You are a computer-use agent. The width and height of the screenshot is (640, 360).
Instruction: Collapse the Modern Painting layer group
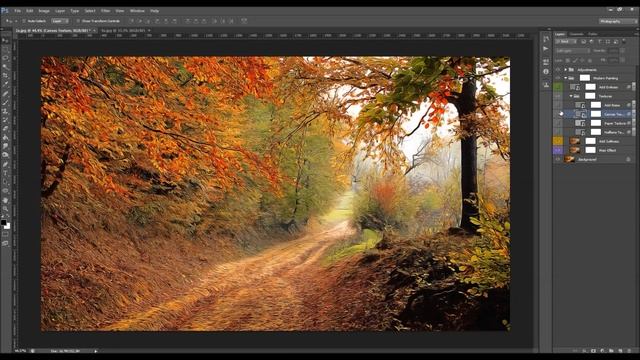(566, 78)
